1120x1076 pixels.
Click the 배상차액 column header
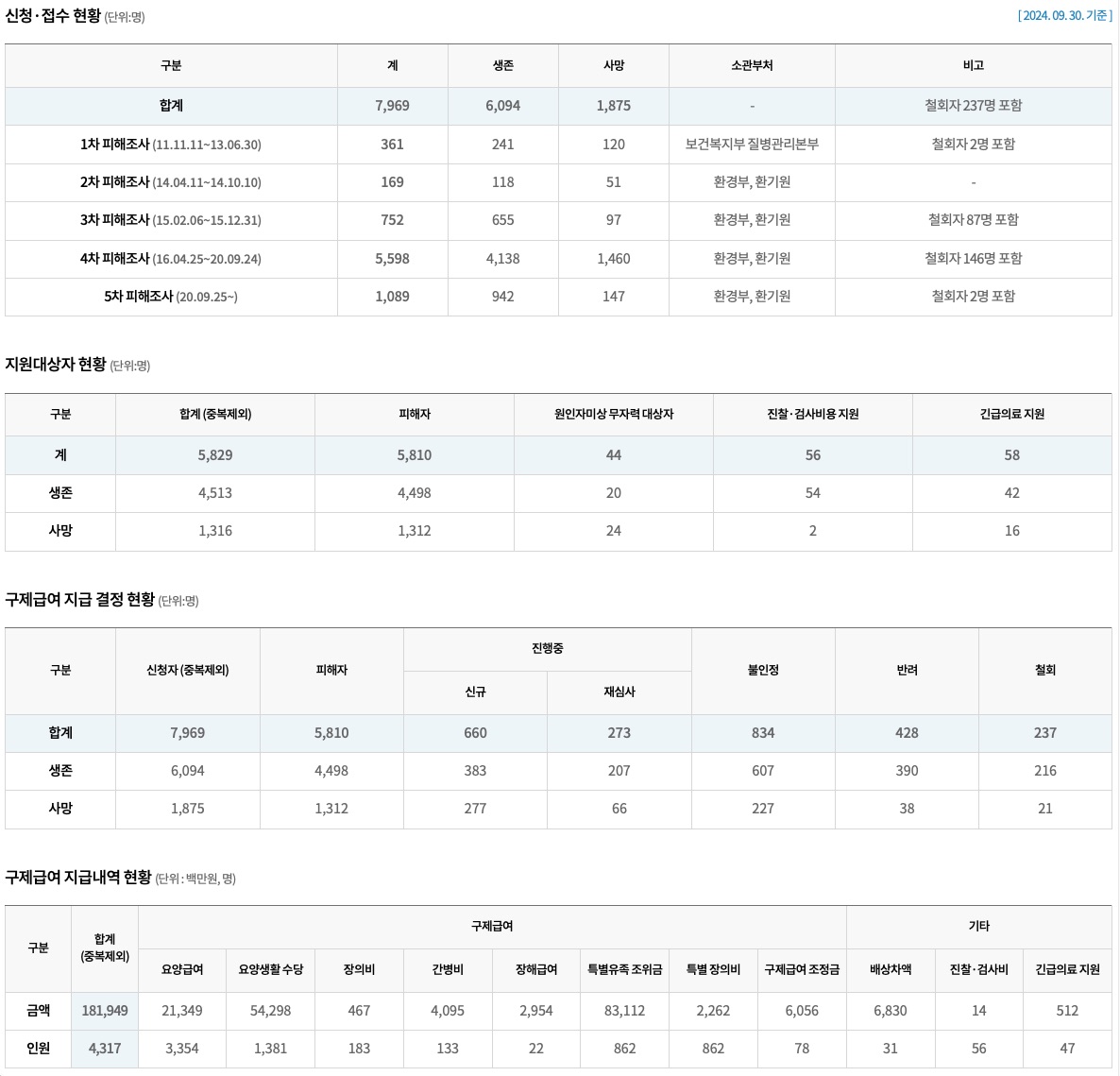point(890,969)
